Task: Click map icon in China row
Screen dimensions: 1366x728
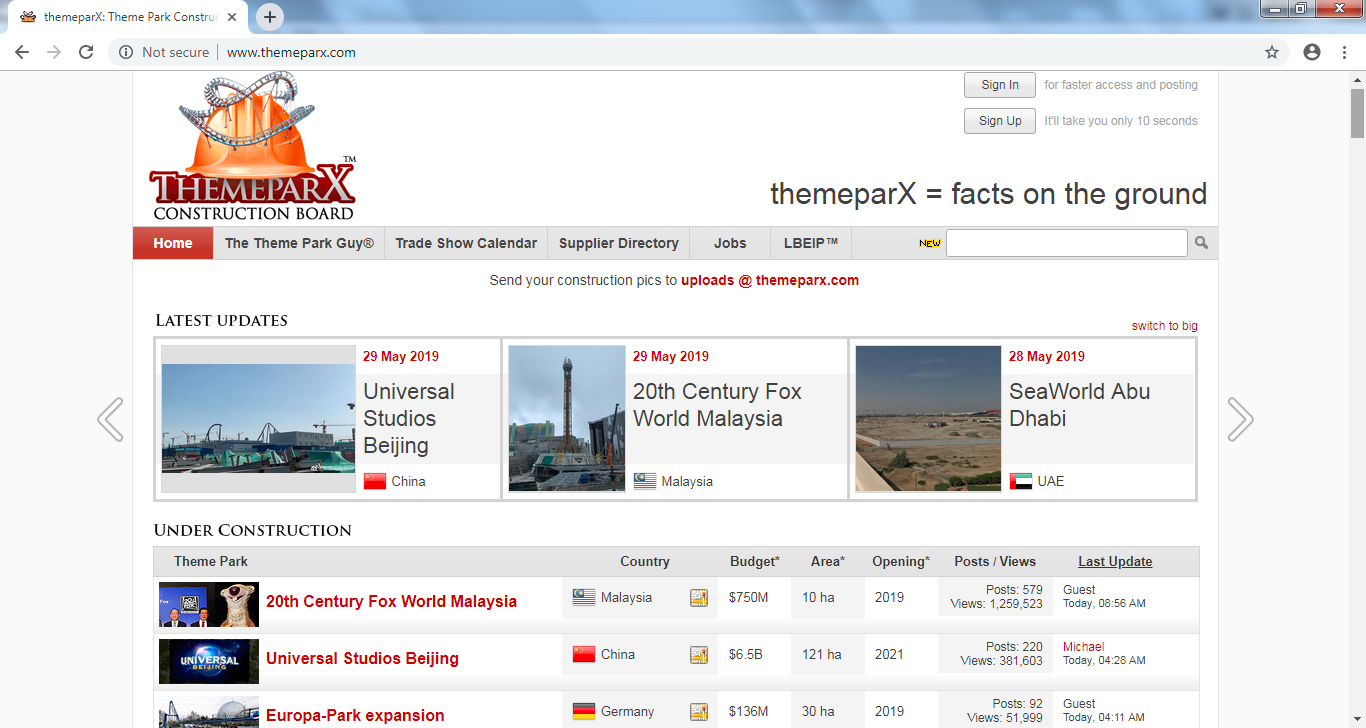Action: (x=699, y=655)
